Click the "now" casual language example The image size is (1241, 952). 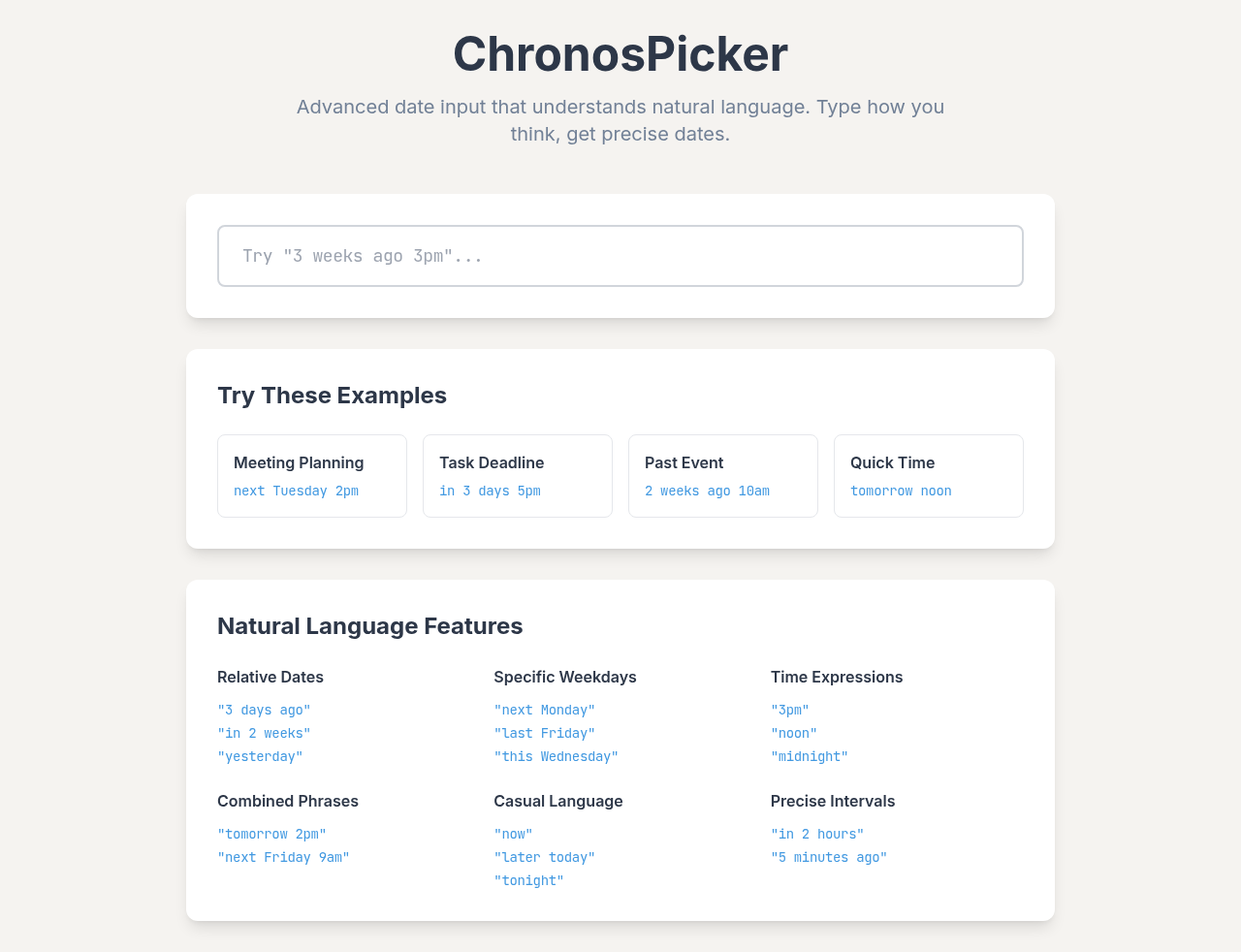(513, 834)
